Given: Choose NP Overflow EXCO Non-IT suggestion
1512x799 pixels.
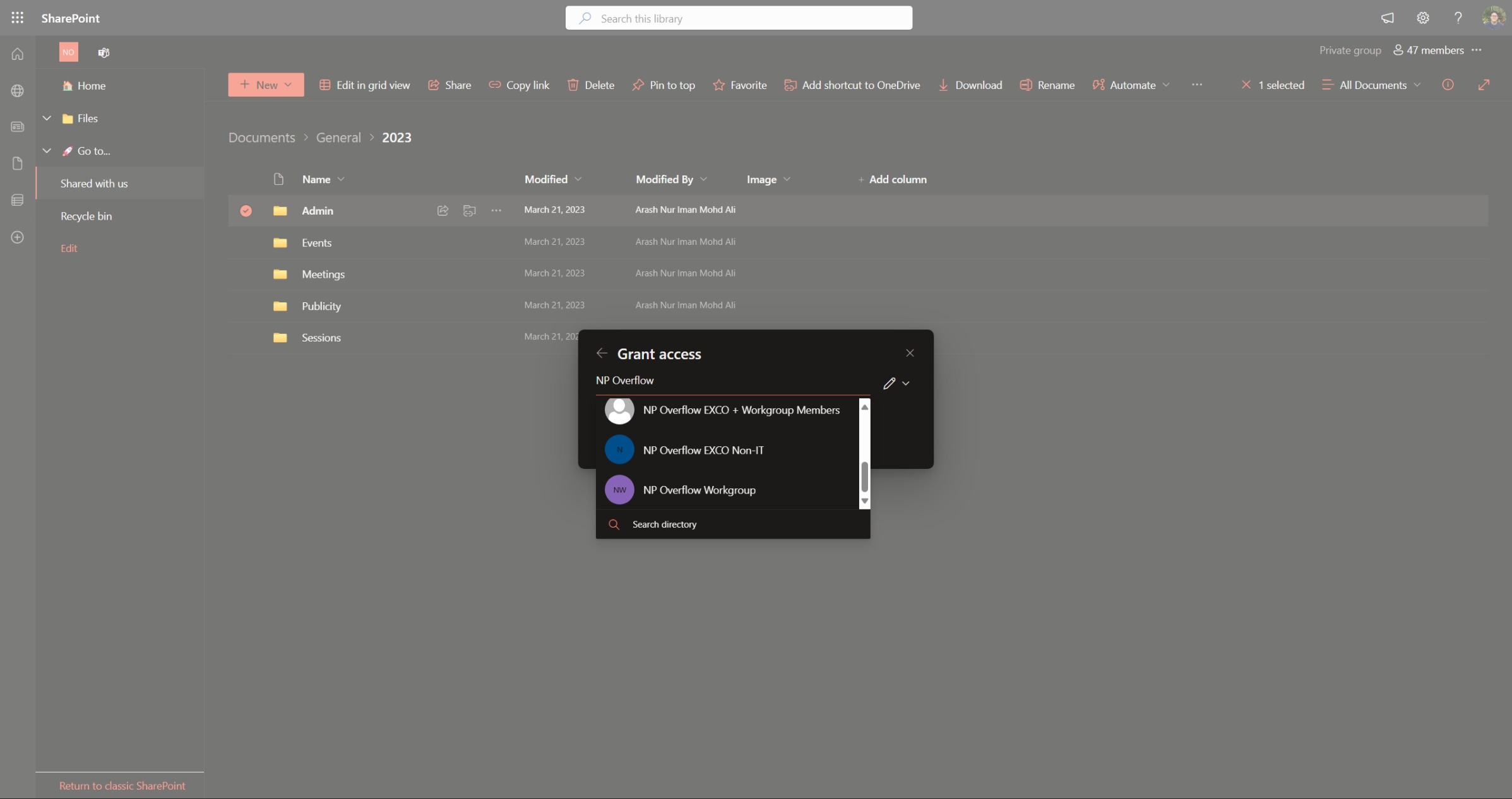Looking at the screenshot, I should click(x=703, y=450).
